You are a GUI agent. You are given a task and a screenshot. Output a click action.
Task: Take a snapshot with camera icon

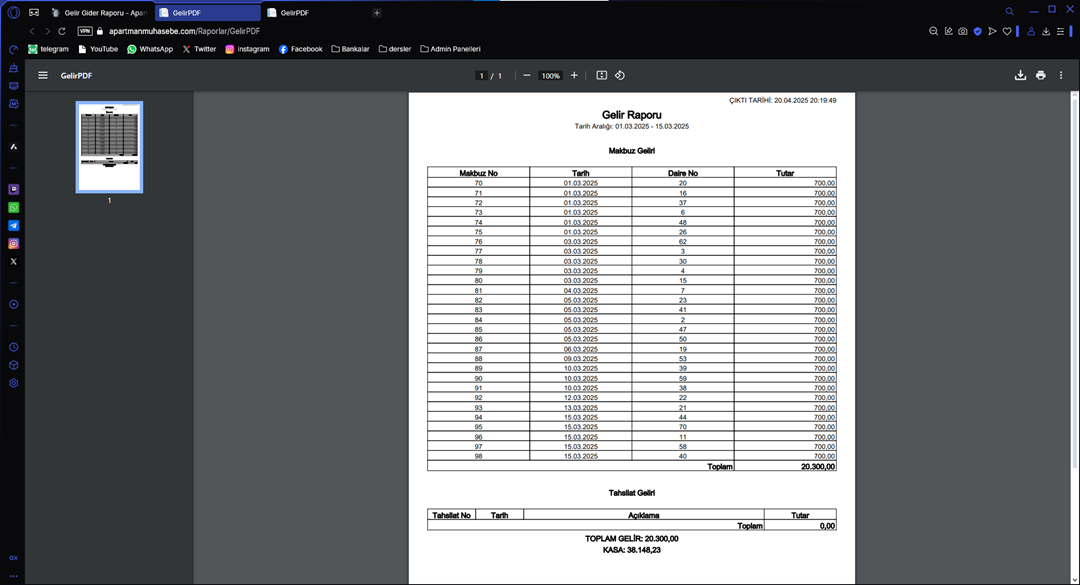(962, 31)
